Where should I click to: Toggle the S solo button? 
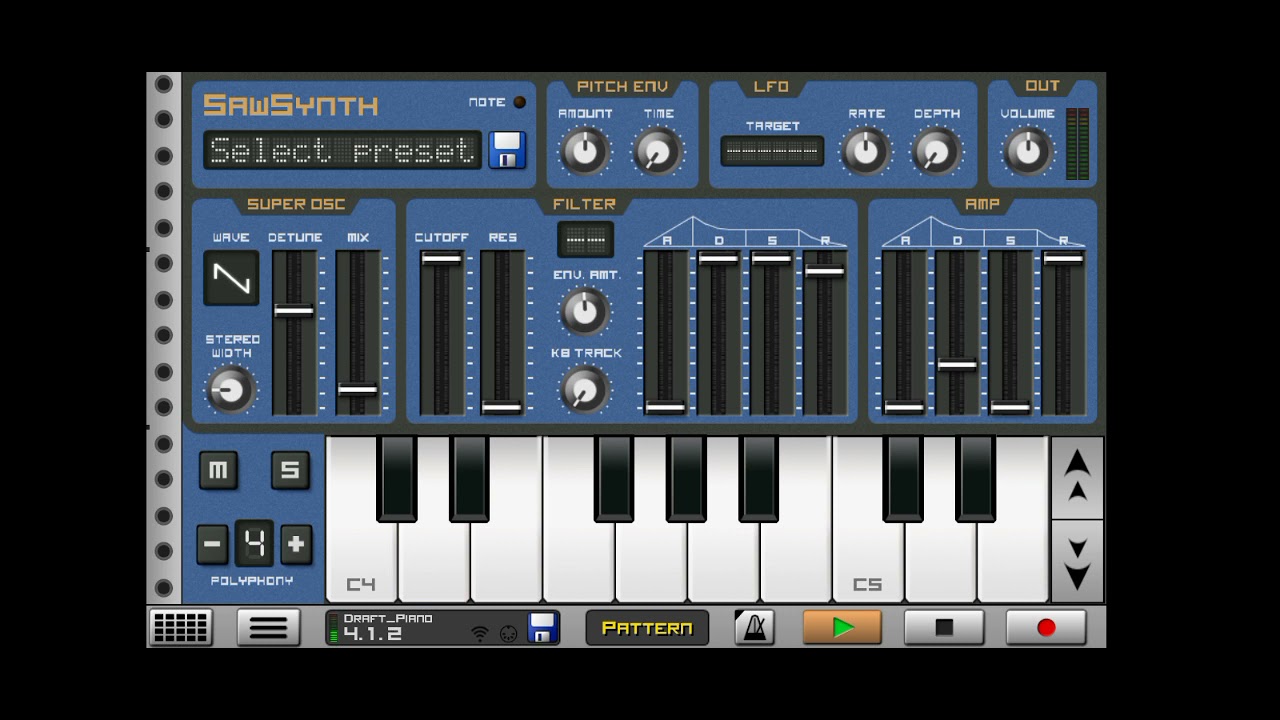[x=290, y=470]
